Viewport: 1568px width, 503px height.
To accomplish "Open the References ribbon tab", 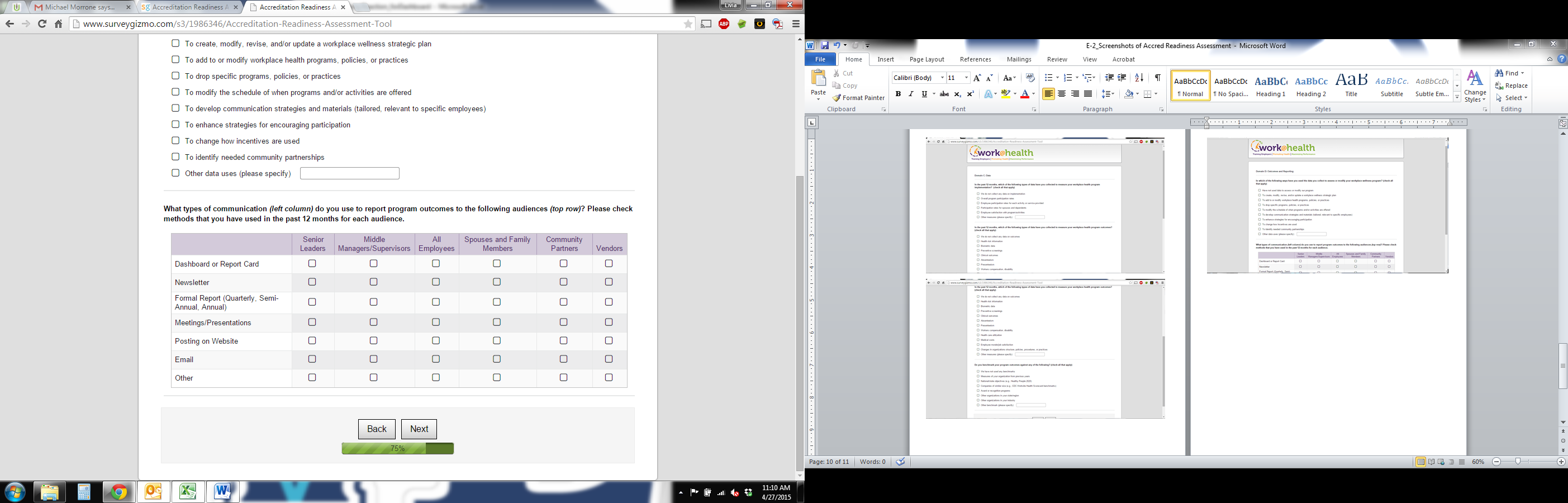I will 975,59.
